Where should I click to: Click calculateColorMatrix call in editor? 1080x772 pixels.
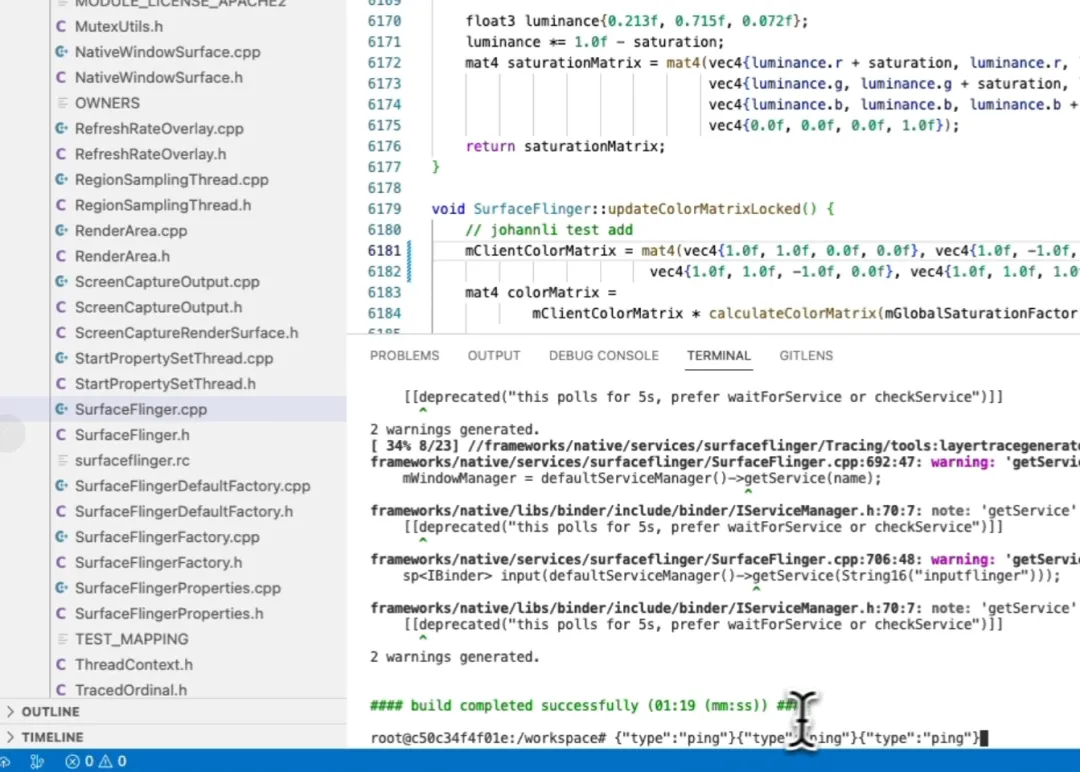(x=792, y=313)
